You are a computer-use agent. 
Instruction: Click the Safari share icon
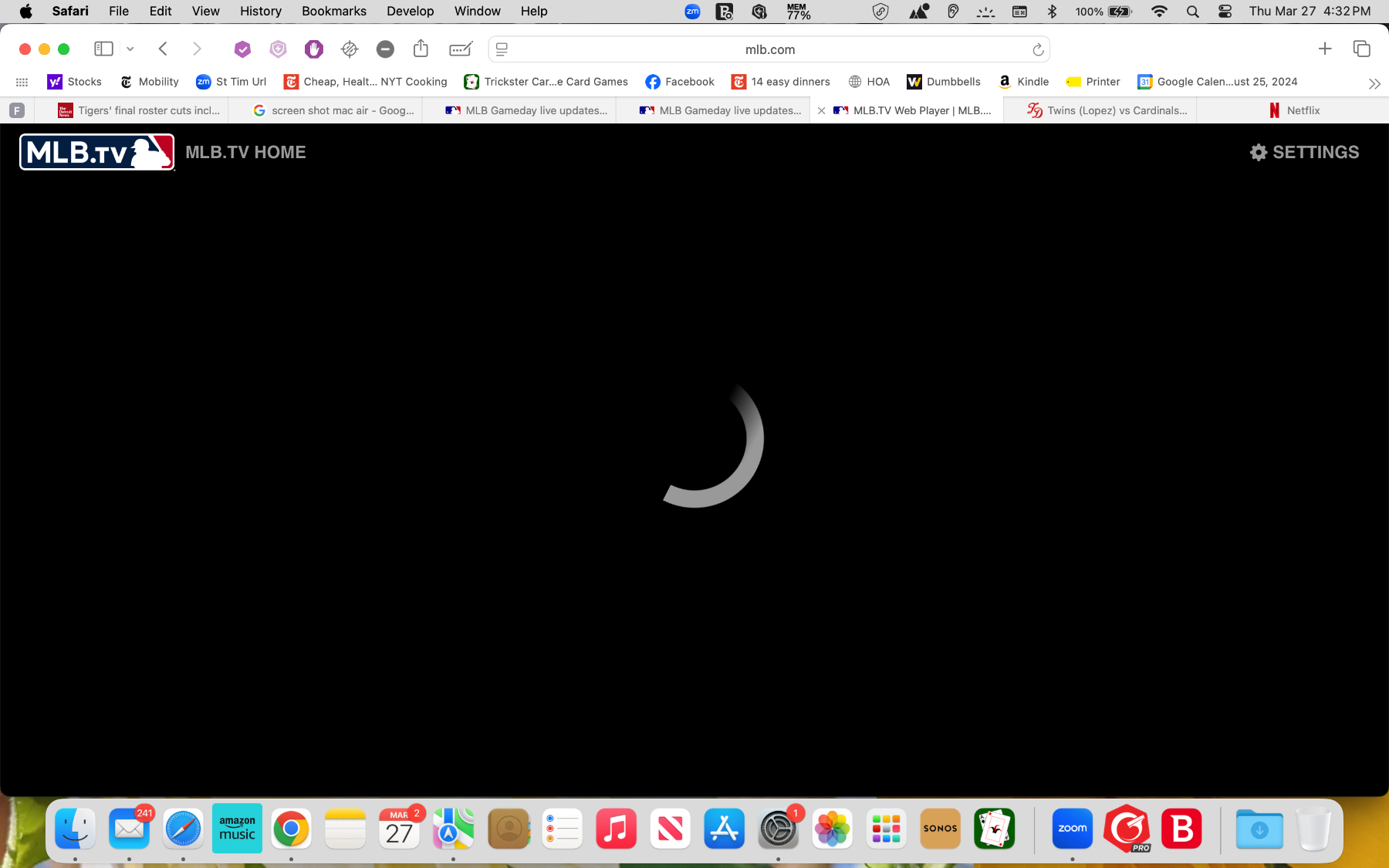pos(421,49)
